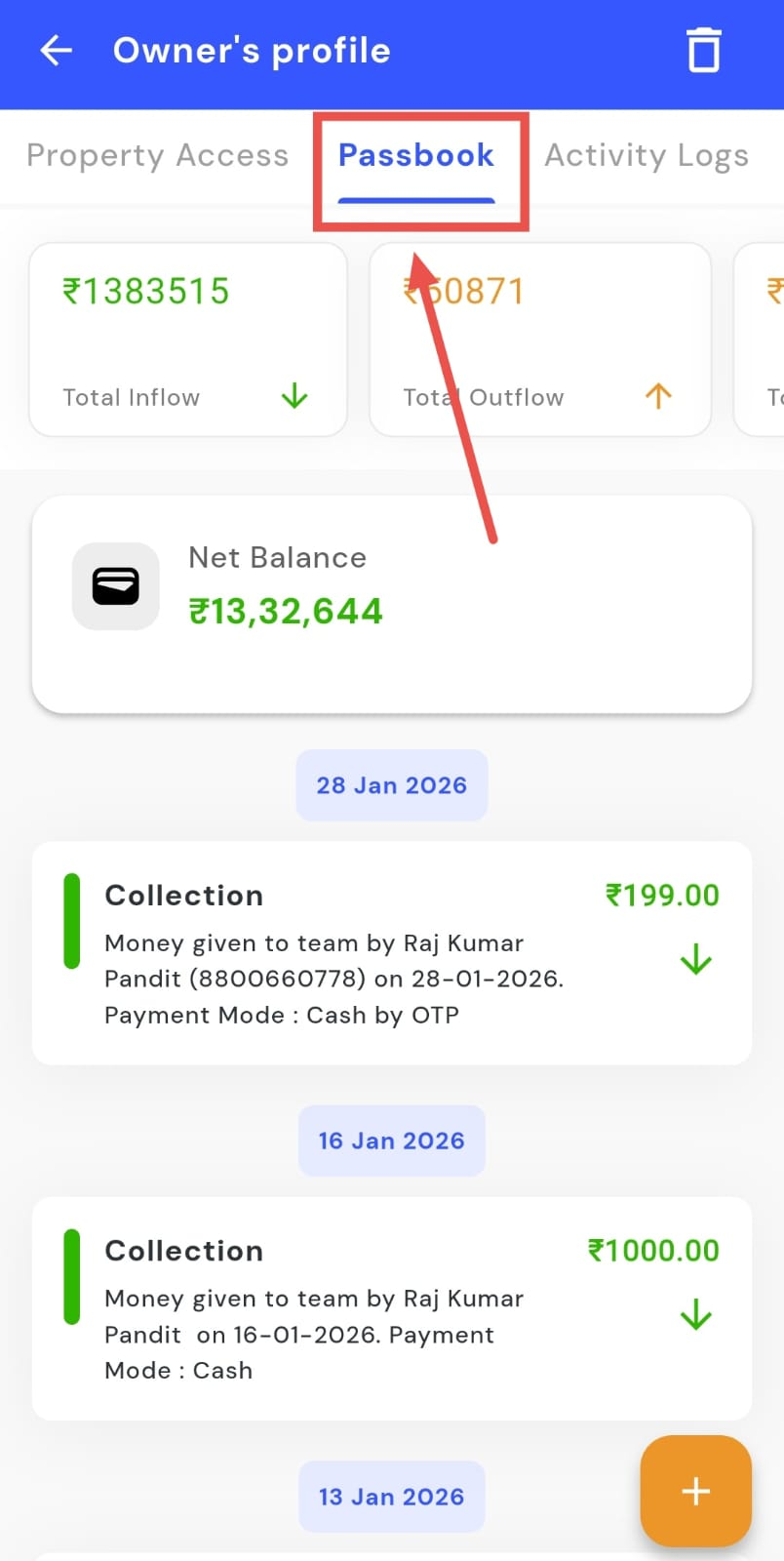The width and height of the screenshot is (784, 1561).
Task: Tap the green Total Inflow down arrow
Action: coord(294,396)
